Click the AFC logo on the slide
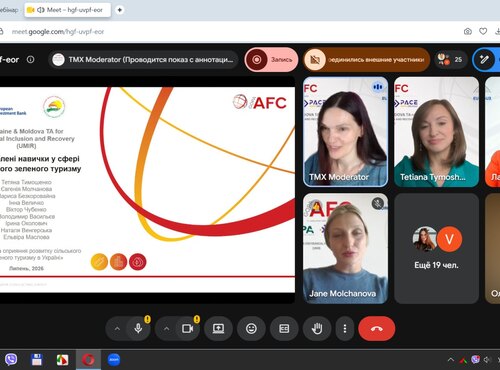The width and height of the screenshot is (500, 370). pyautogui.click(x=260, y=102)
